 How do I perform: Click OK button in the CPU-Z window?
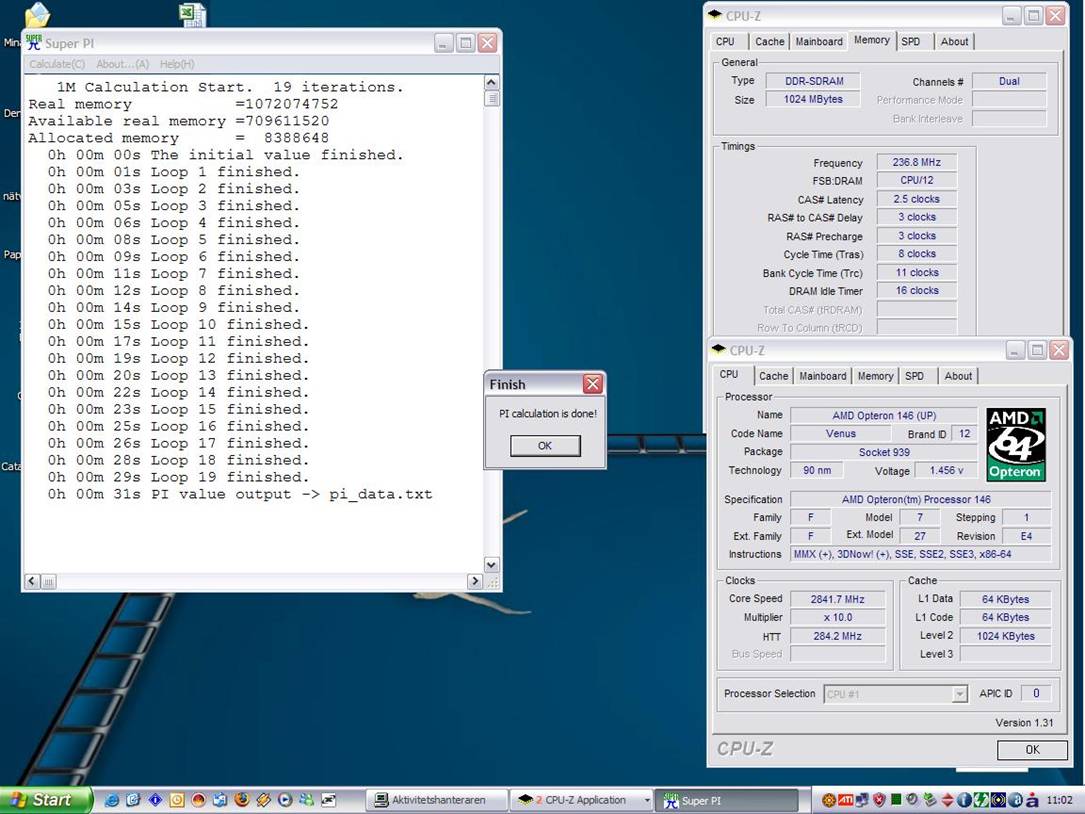coord(1032,750)
